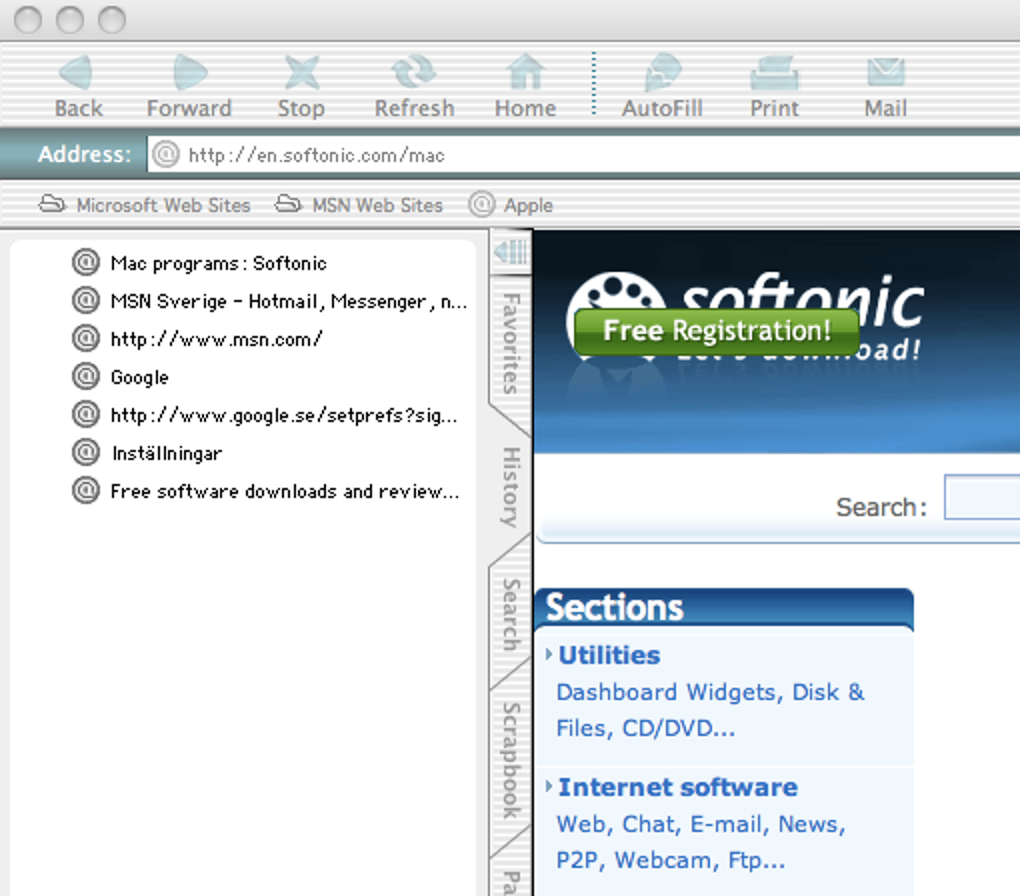Reload page with Refresh icon
This screenshot has width=1020, height=896.
pyautogui.click(x=414, y=72)
